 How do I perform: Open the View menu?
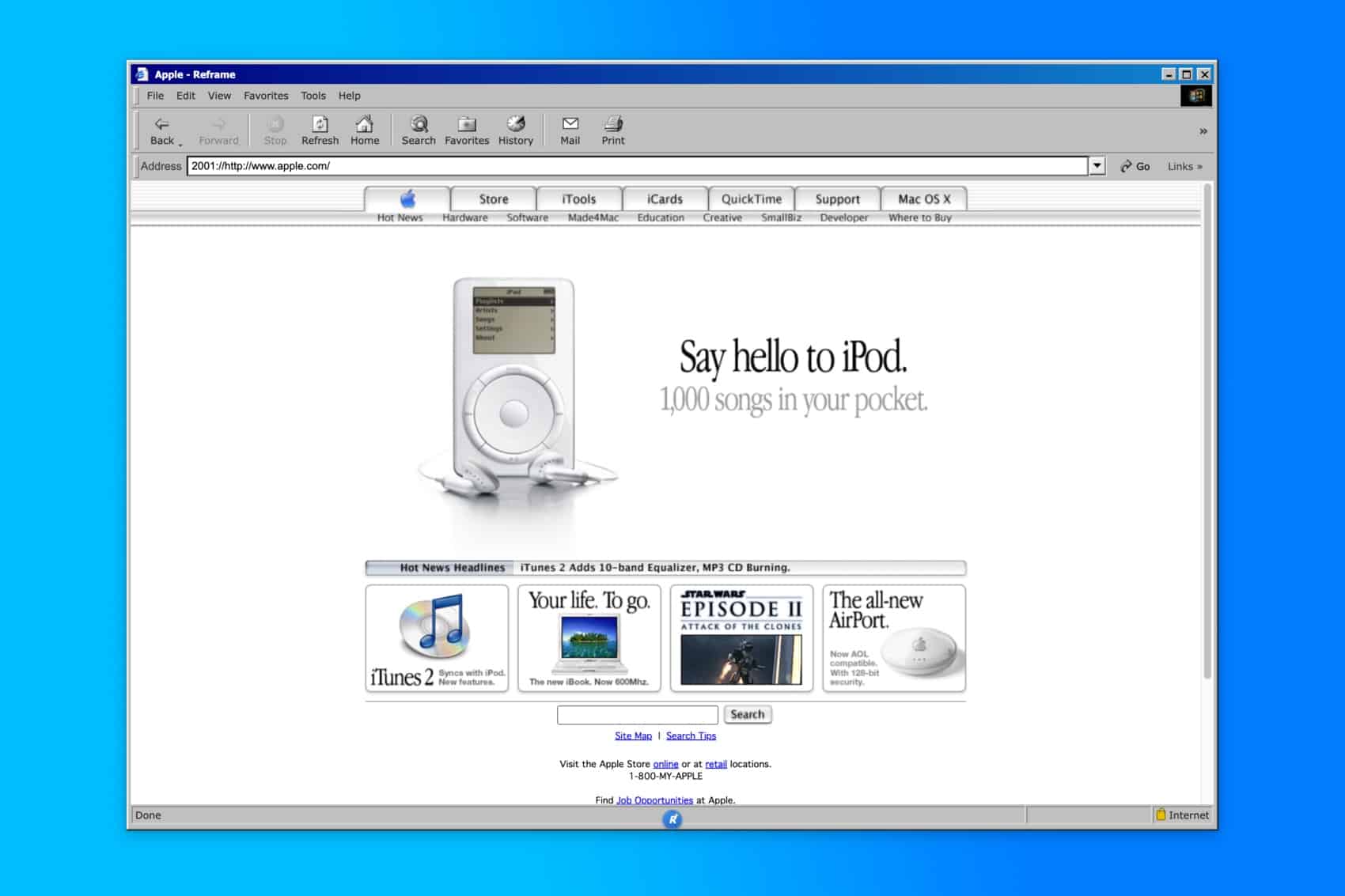click(219, 96)
